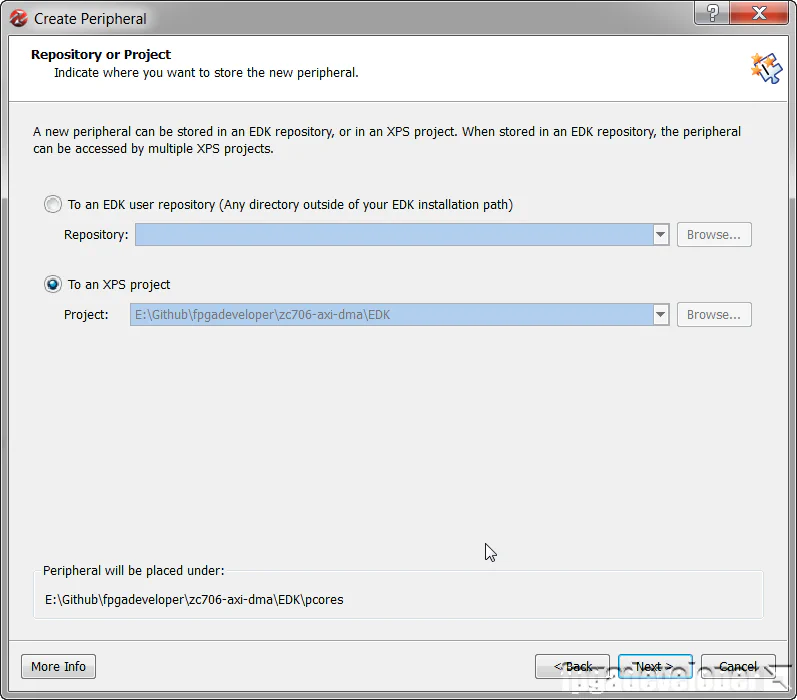Cancel the peripheral wizard
The height and width of the screenshot is (700, 797).
click(738, 666)
